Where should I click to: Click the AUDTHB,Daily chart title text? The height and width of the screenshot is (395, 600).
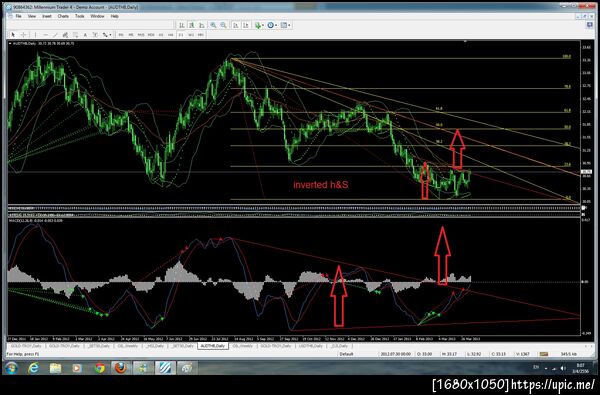click(x=24, y=44)
